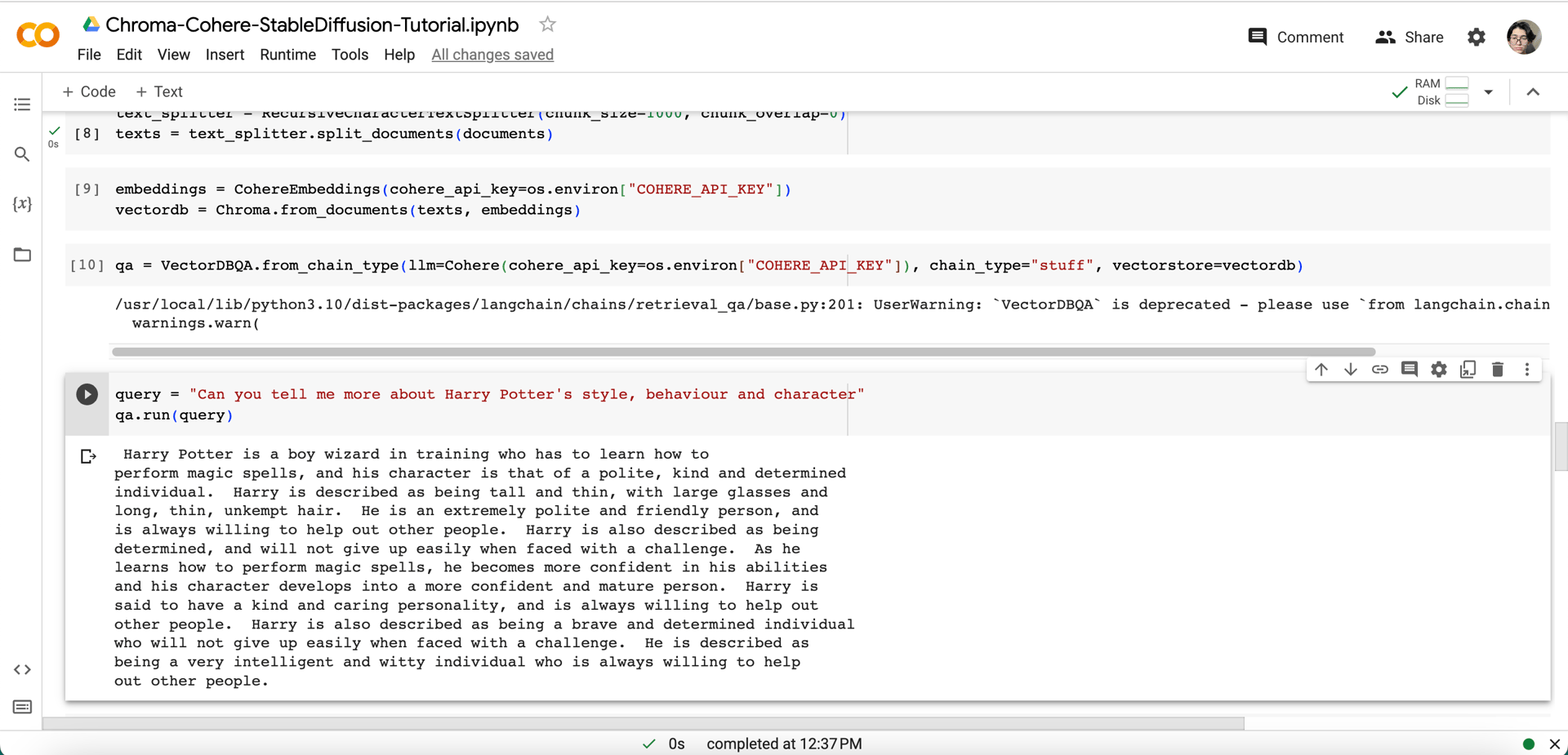Add a new Text cell
Viewport: 1568px width, 755px height.
coord(159,92)
